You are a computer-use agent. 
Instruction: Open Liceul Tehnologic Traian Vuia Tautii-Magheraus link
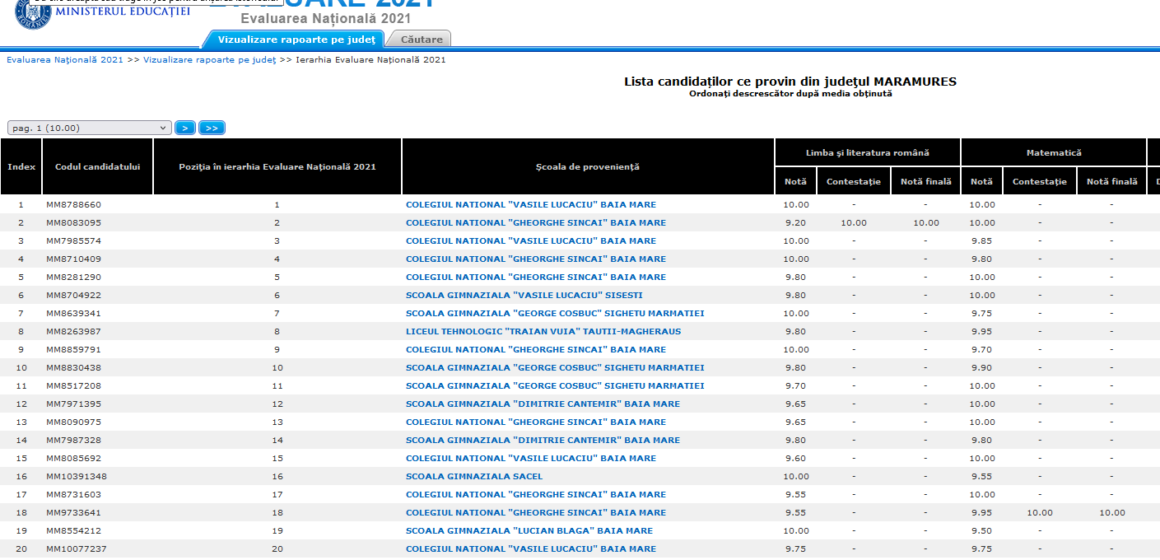543,331
